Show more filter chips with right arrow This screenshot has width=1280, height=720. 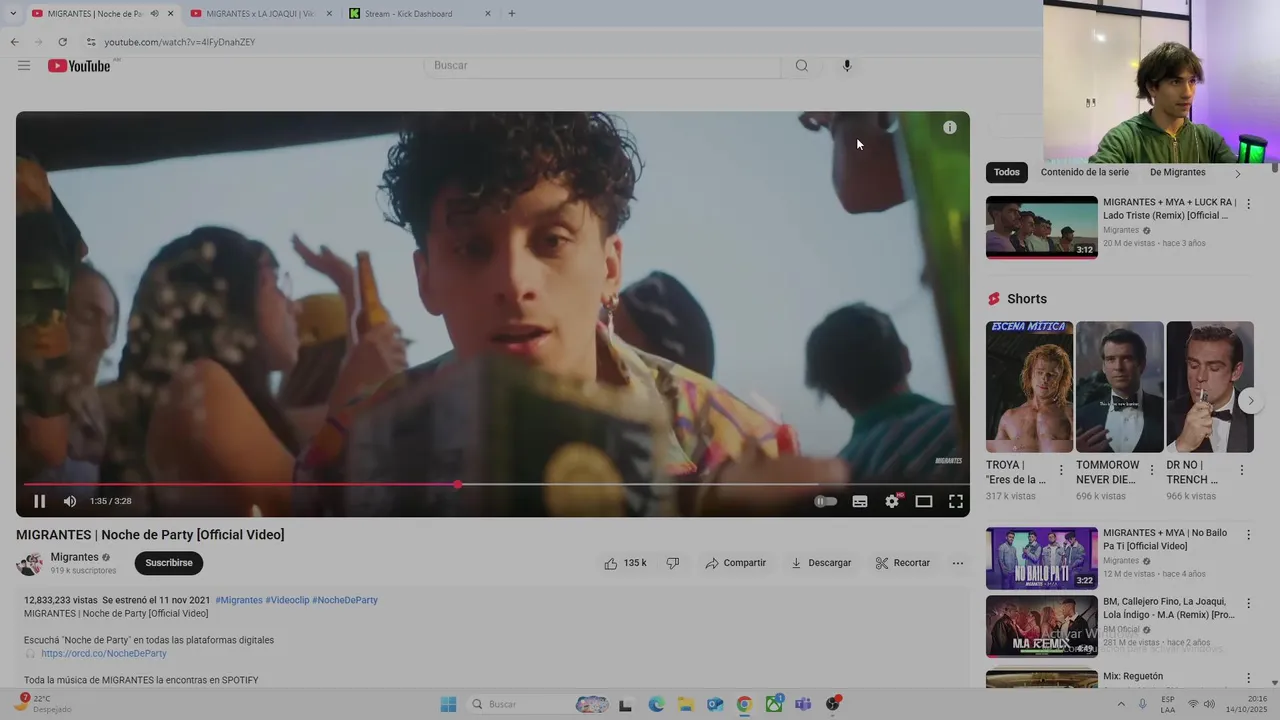pos(1237,173)
